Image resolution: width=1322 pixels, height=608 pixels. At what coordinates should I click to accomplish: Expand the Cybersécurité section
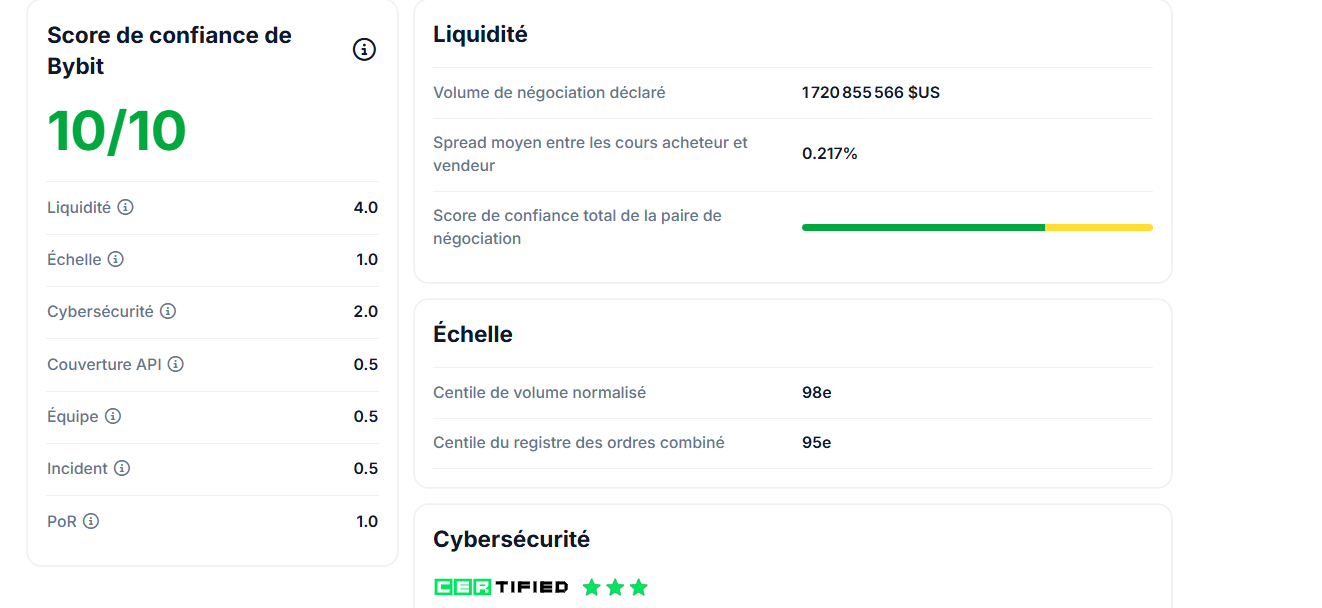coord(510,539)
